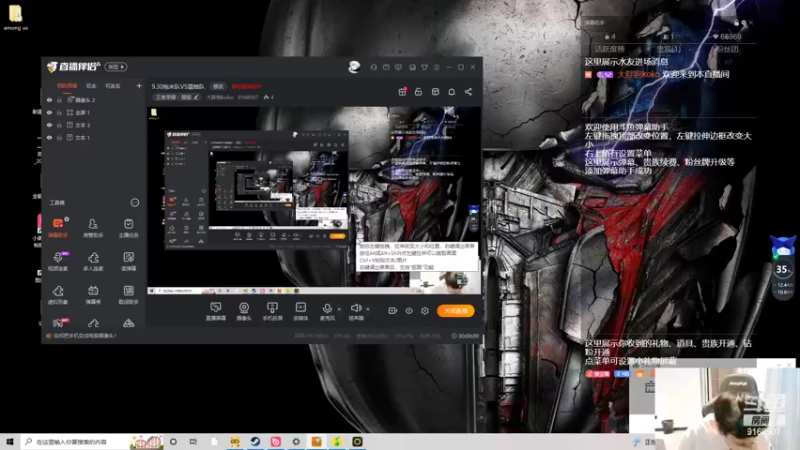Add 摄像头 camera source from bottom bar

[x=244, y=311]
